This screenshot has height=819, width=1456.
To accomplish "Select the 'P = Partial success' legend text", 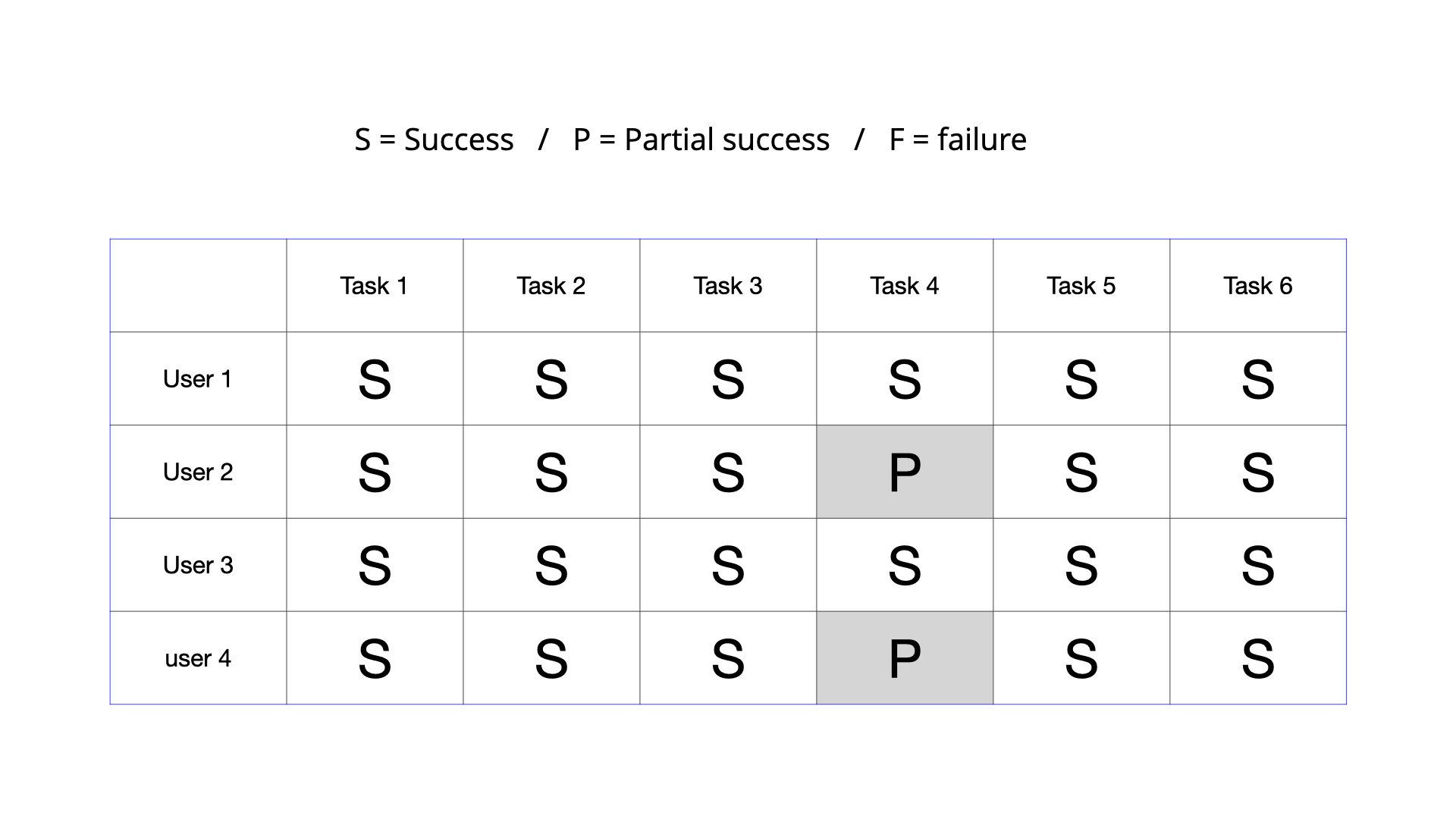I will point(701,140).
